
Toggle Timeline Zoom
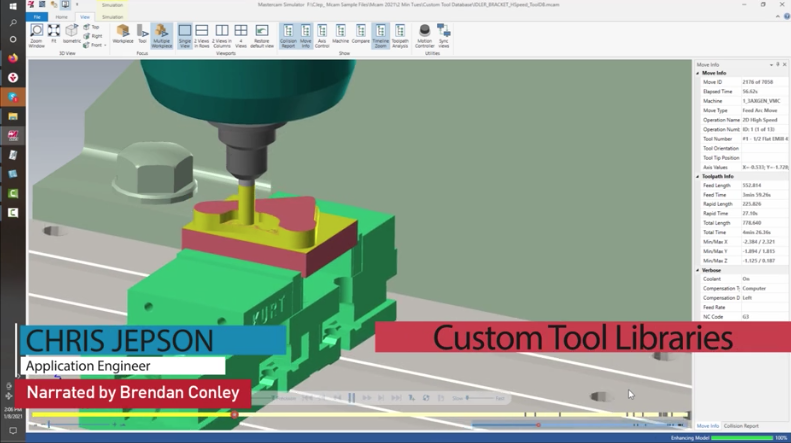click(x=380, y=36)
